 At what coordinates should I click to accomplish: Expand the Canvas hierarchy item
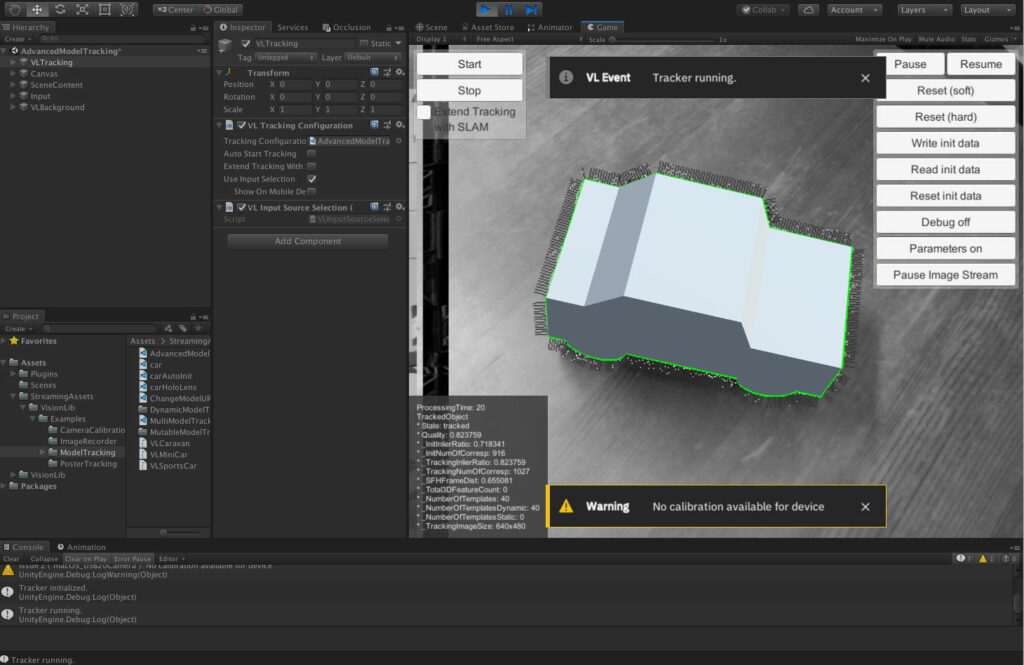[12, 74]
